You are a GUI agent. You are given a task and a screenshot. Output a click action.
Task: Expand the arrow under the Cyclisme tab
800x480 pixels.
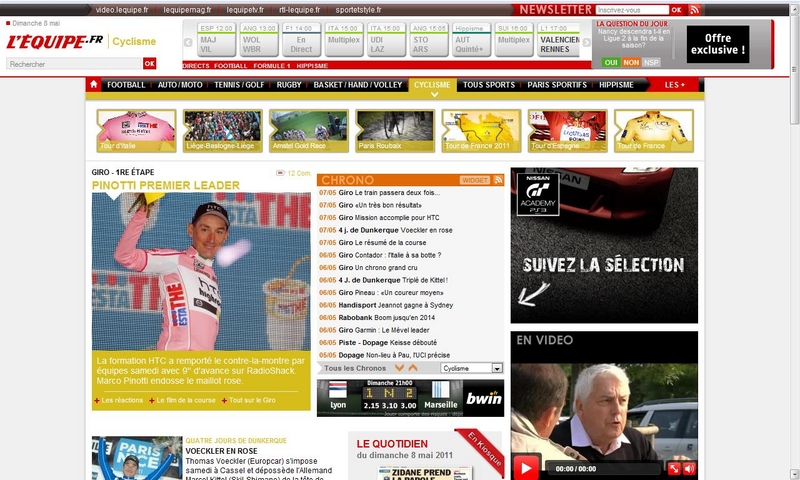click(432, 96)
